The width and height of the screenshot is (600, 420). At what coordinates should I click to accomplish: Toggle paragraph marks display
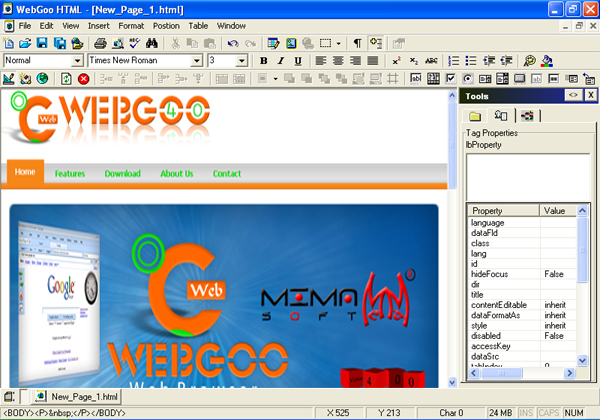coord(358,43)
